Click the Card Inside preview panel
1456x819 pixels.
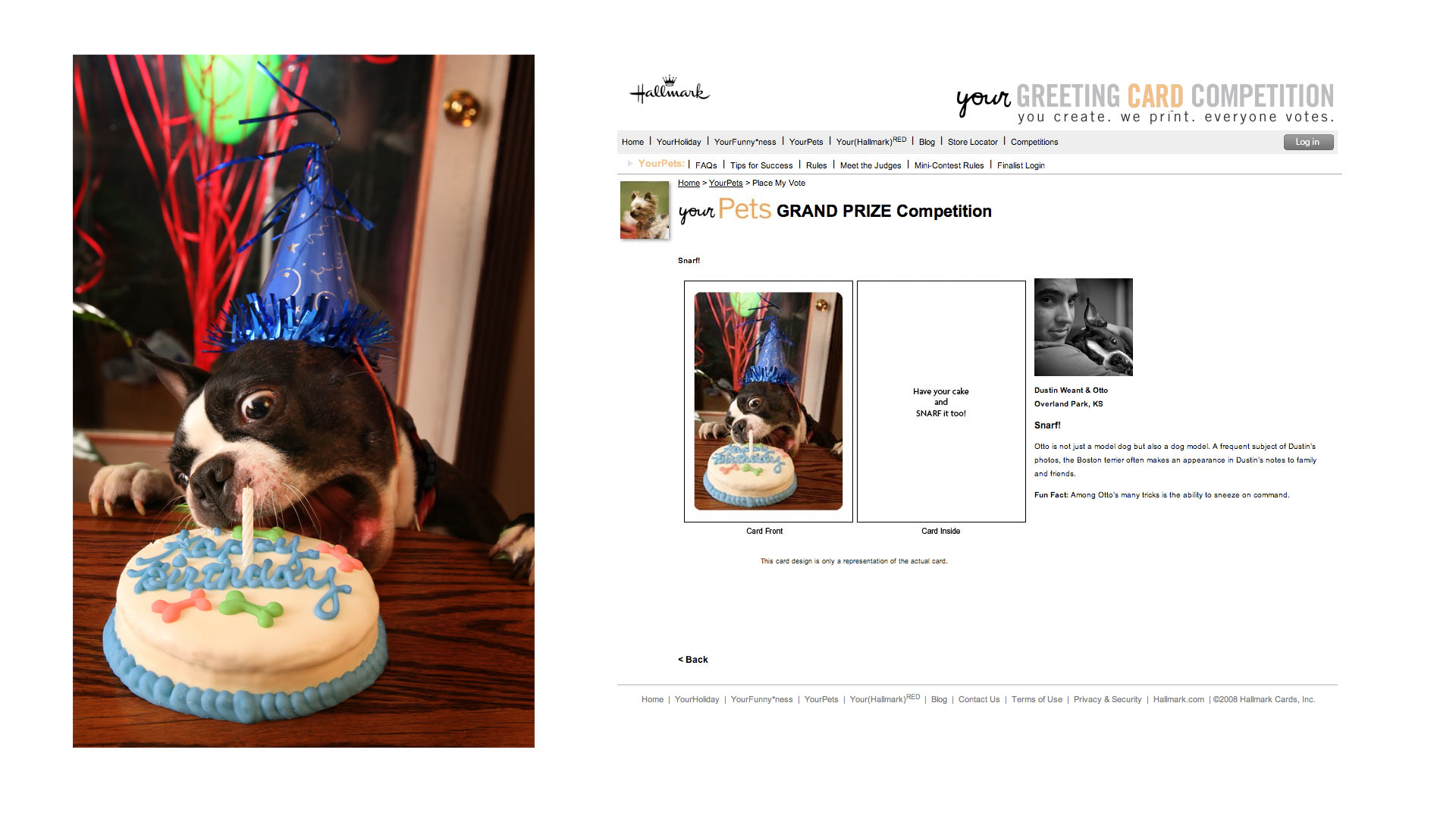tap(941, 401)
